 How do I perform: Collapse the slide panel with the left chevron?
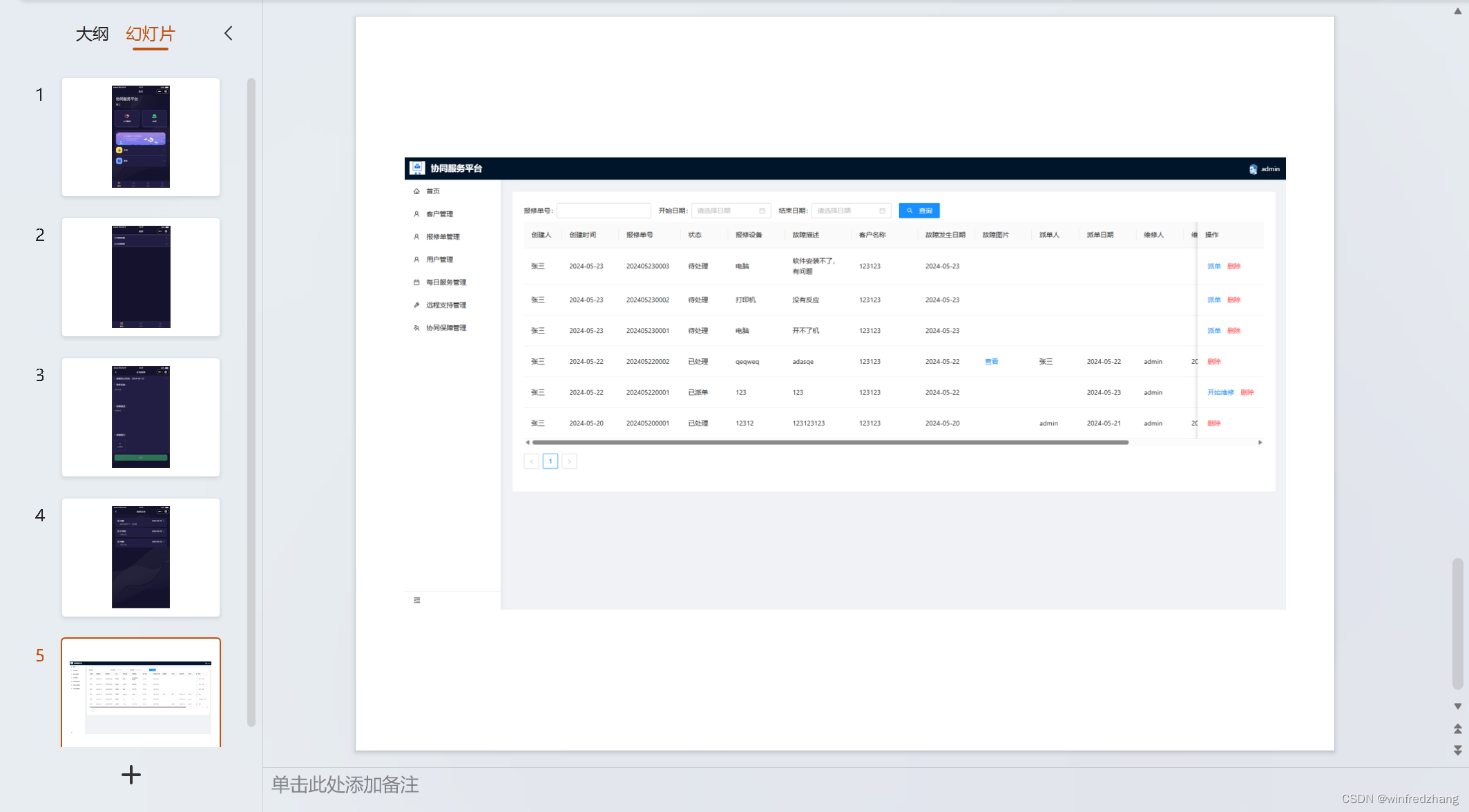point(229,33)
